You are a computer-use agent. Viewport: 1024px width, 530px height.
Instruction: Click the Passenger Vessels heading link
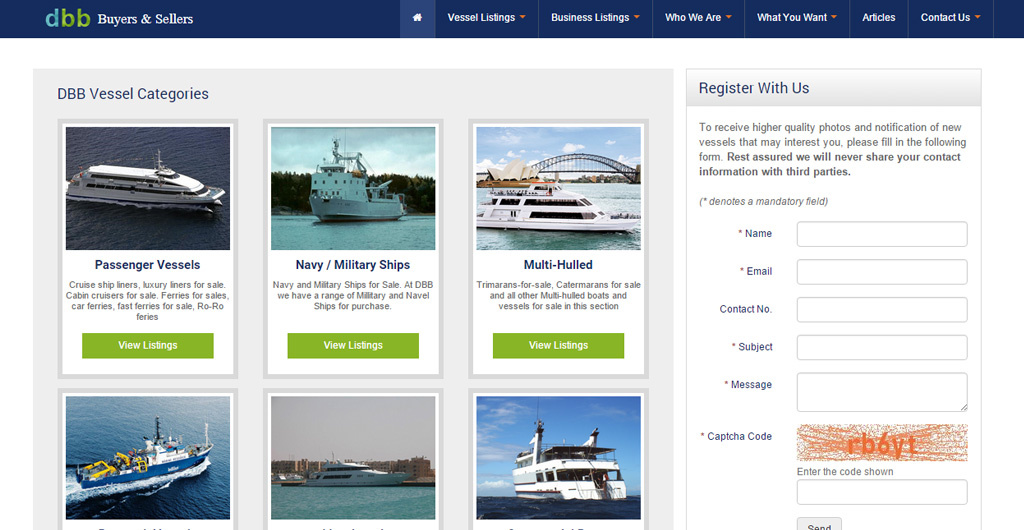pos(148,265)
